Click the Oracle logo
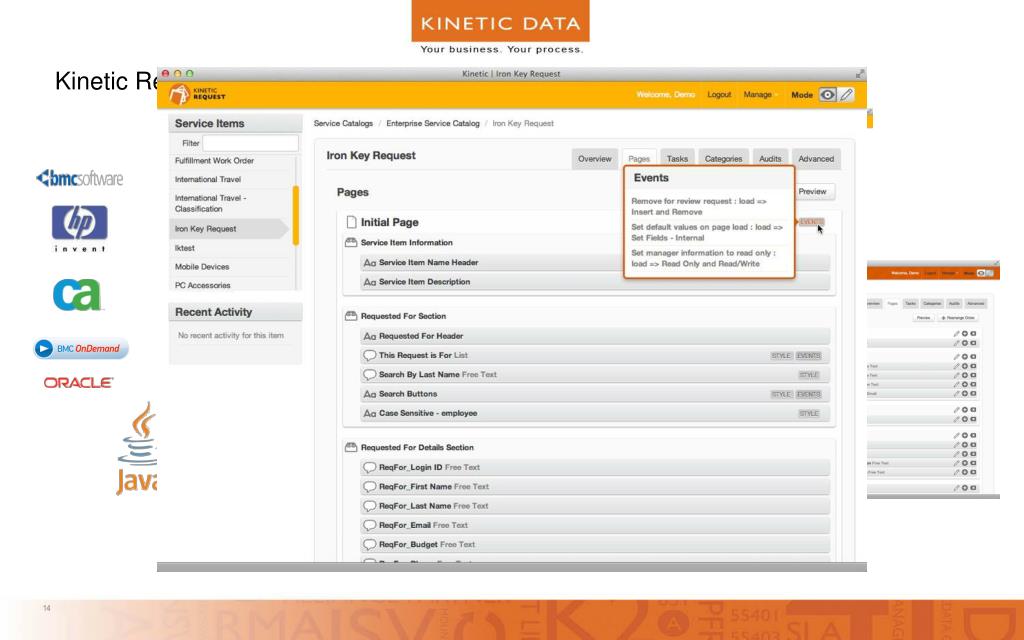Screen dimensions: 1024x640 click(78, 383)
